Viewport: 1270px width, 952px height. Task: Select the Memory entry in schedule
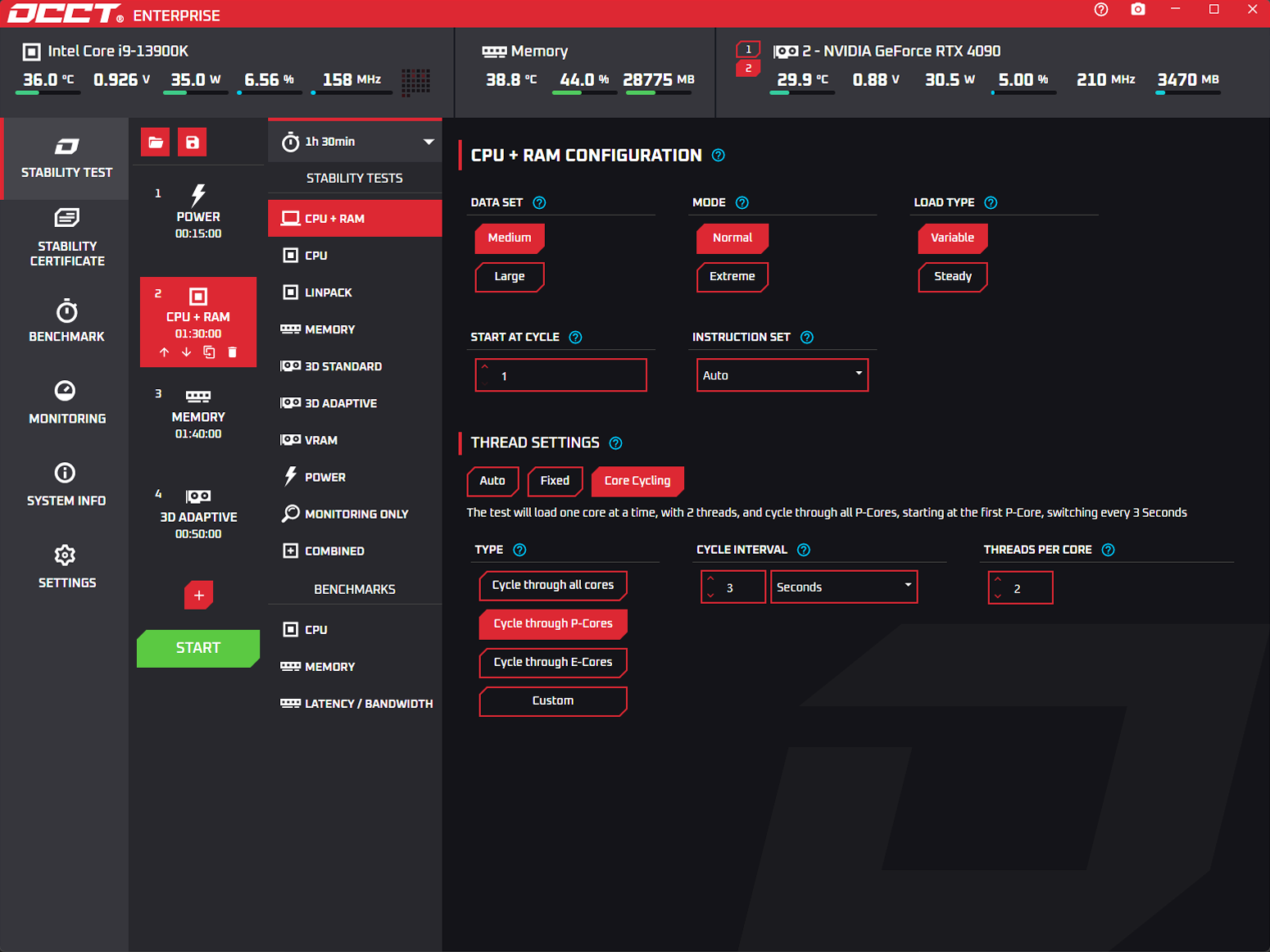(x=198, y=414)
